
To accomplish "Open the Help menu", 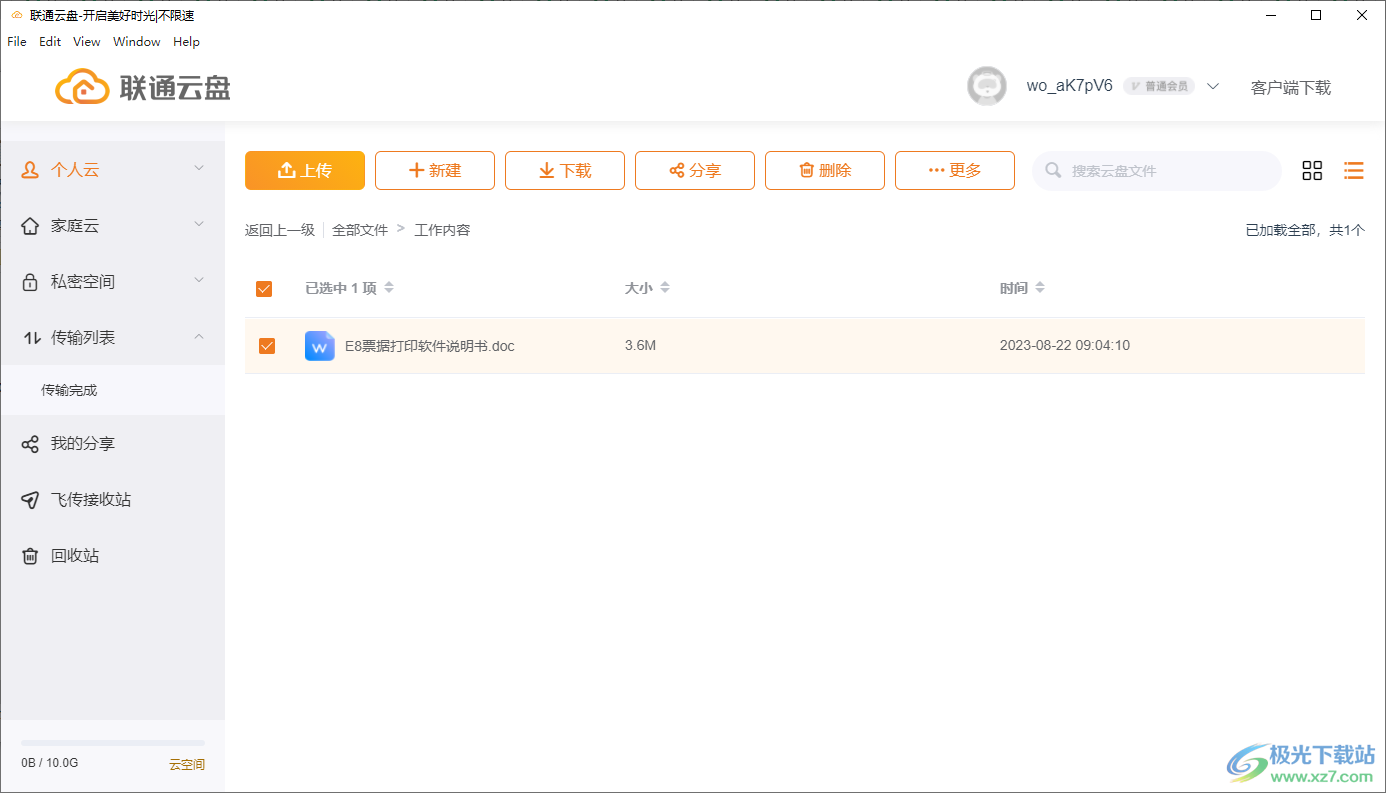I will pyautogui.click(x=186, y=42).
